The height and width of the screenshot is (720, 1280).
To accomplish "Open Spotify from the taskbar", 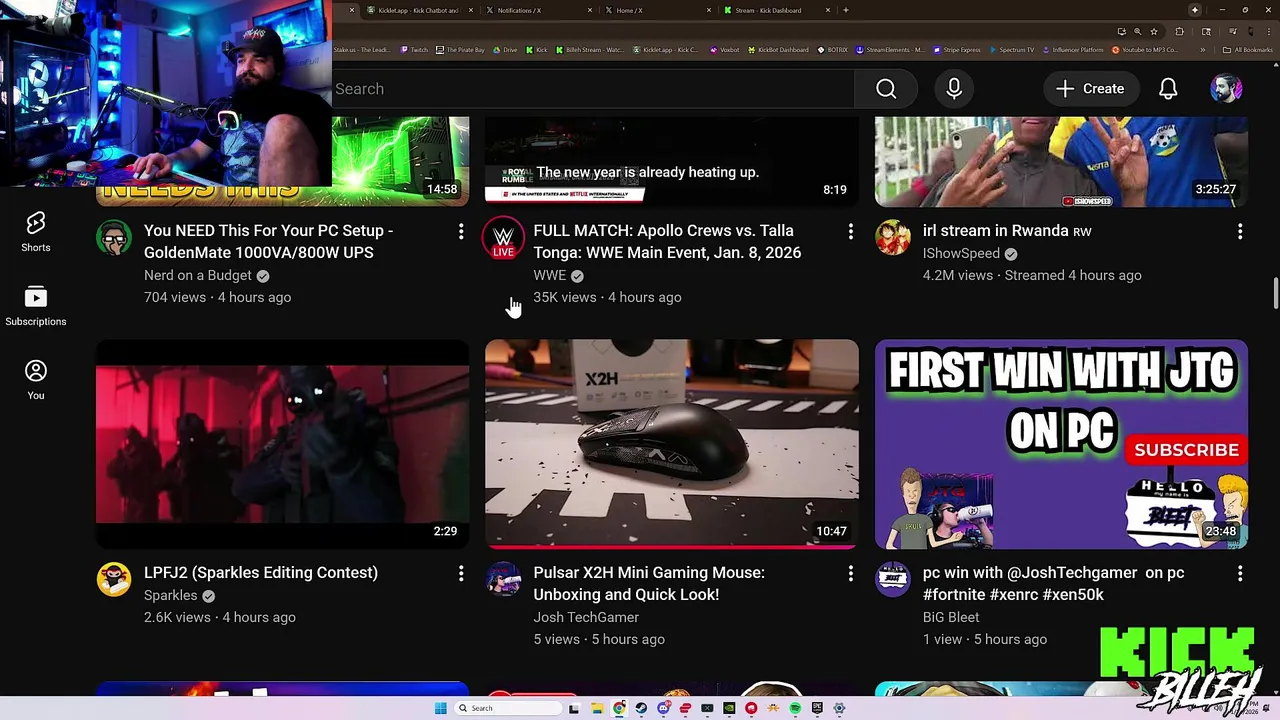I will (795, 708).
